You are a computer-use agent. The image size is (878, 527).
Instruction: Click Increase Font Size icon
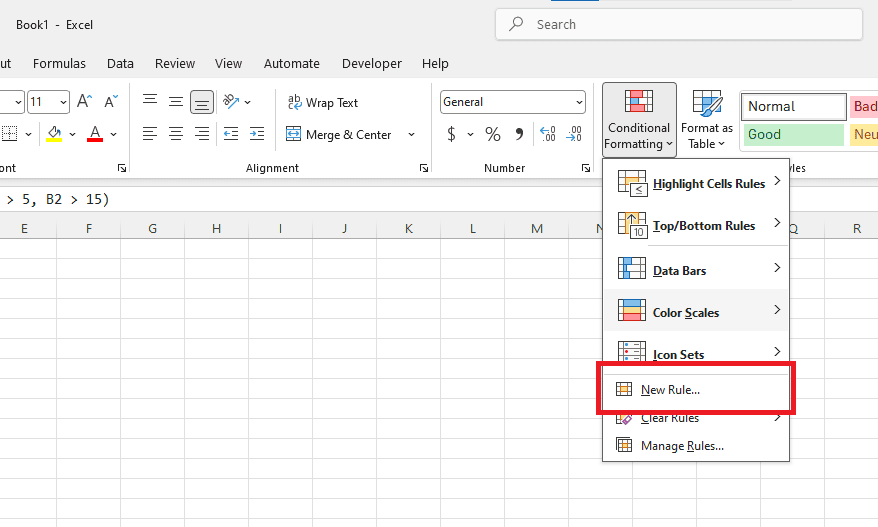[x=85, y=101]
